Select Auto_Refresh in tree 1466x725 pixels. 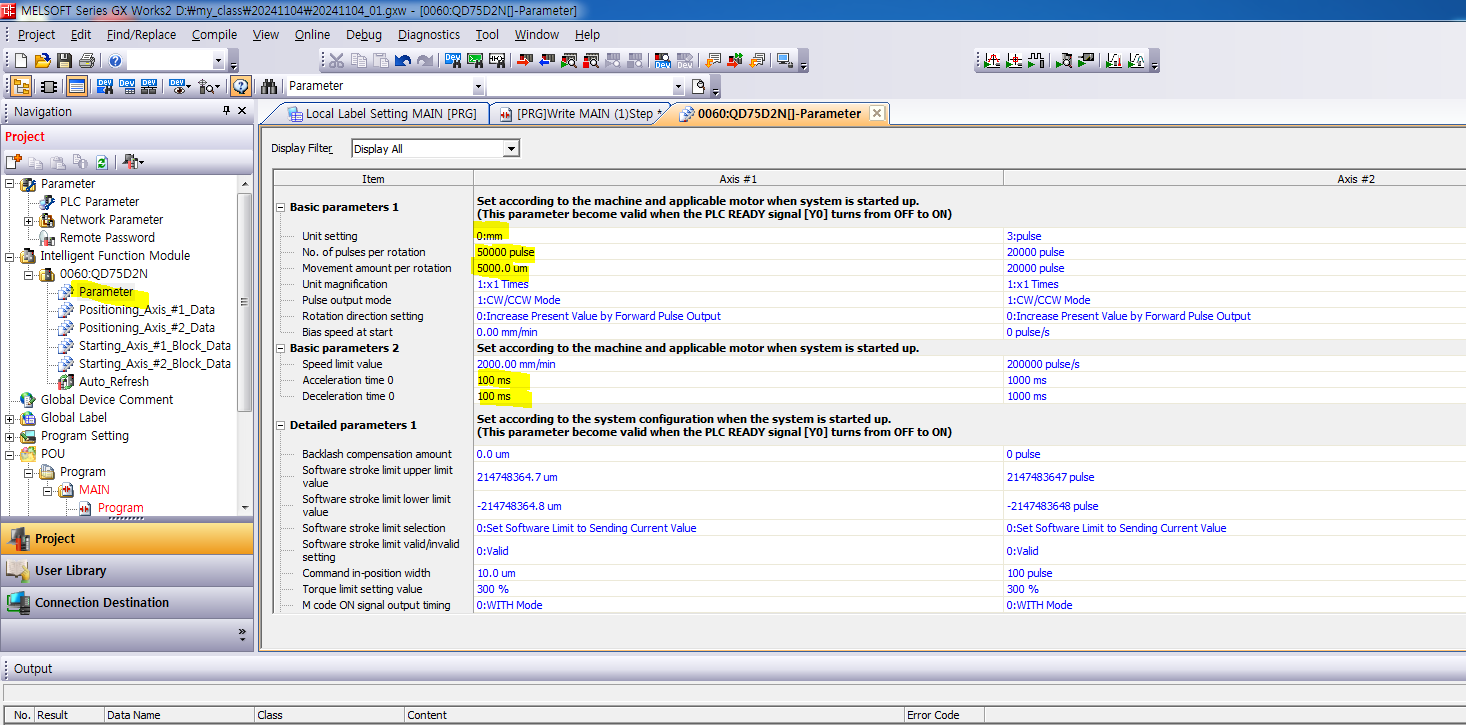(114, 382)
